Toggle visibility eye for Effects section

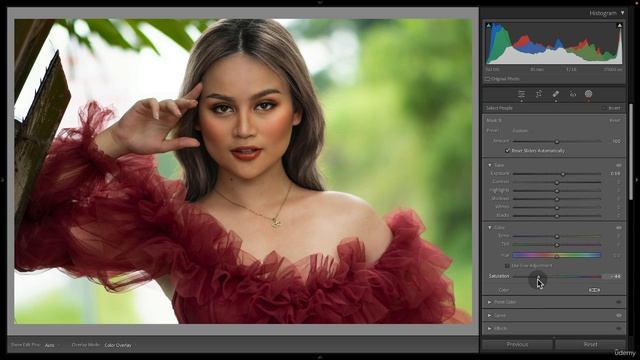(619, 329)
